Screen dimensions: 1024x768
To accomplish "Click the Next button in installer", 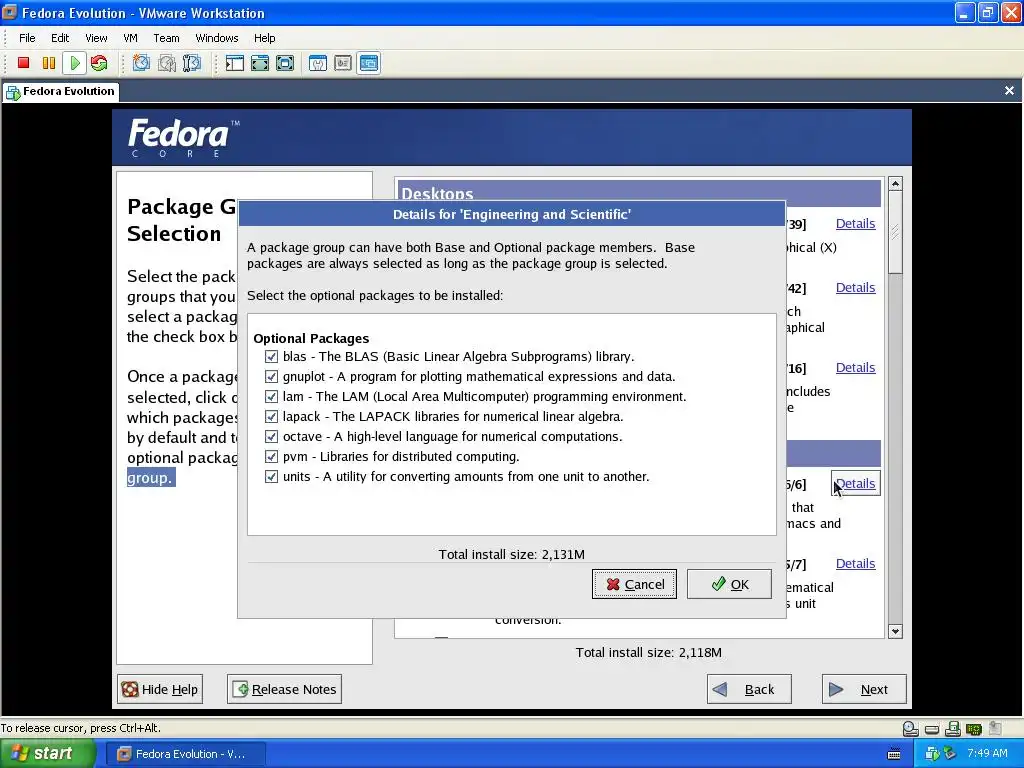I will click(x=864, y=689).
